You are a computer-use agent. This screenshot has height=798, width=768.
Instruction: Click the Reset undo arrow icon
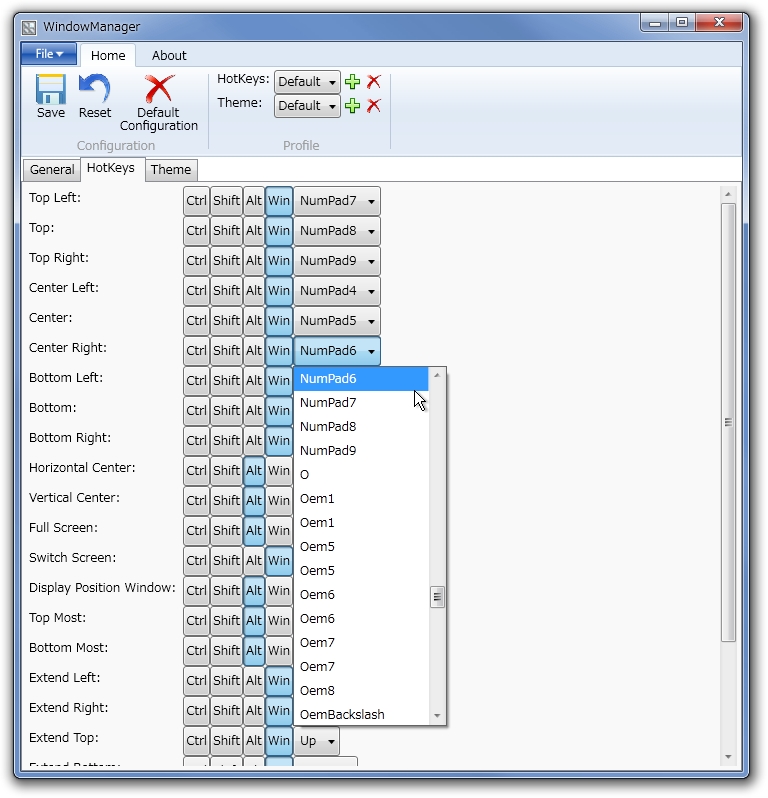pos(95,88)
